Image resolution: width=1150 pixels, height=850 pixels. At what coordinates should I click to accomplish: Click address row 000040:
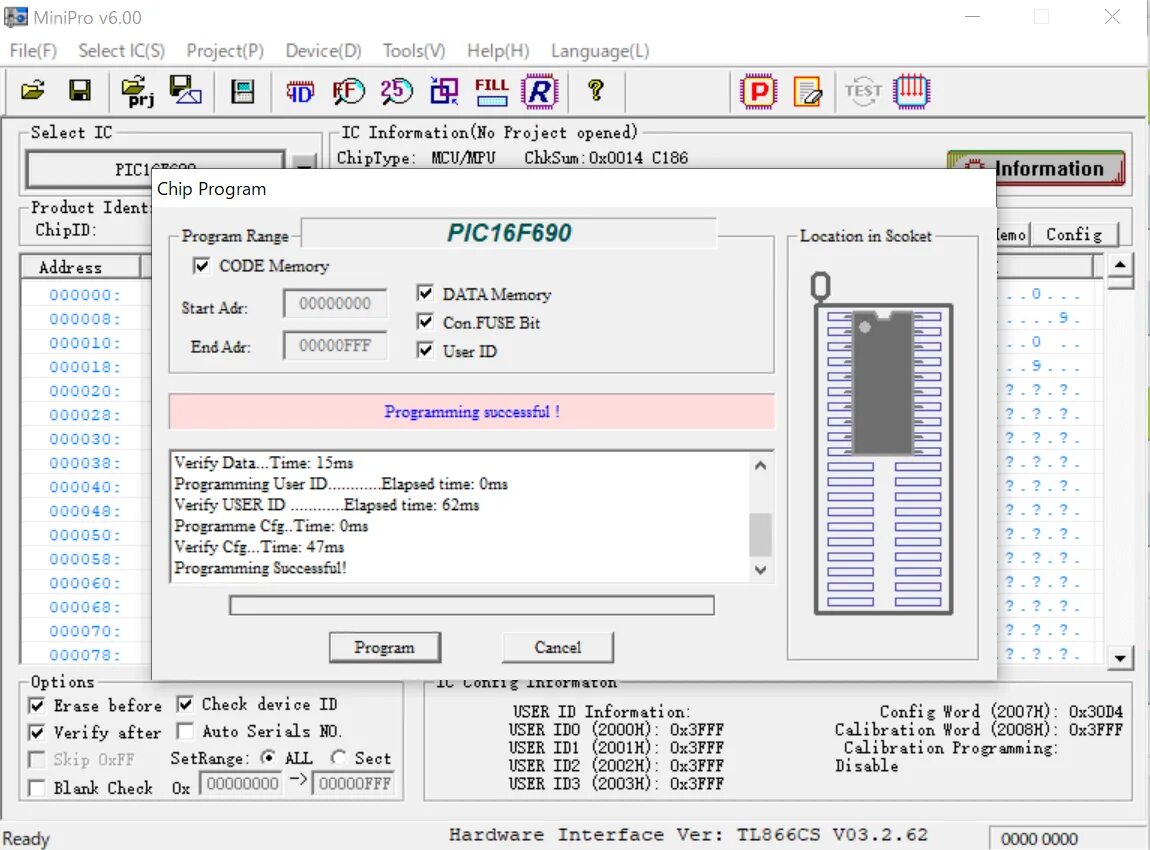pyautogui.click(x=85, y=487)
